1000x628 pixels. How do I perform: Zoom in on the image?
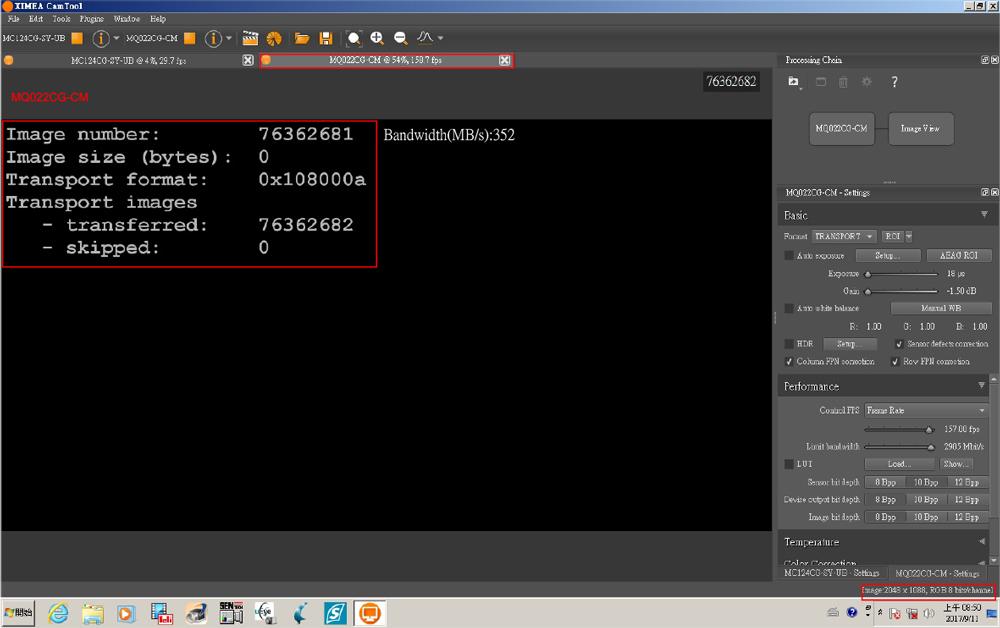tap(377, 38)
